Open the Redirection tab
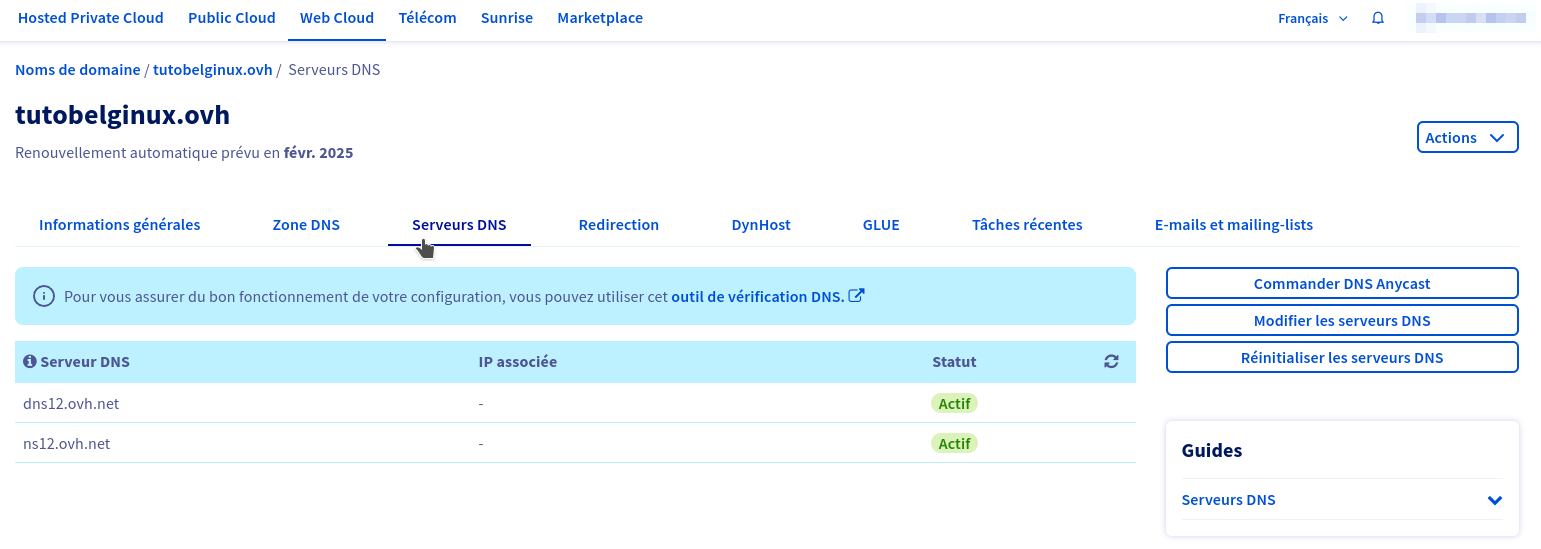The image size is (1541, 549). pyautogui.click(x=619, y=225)
